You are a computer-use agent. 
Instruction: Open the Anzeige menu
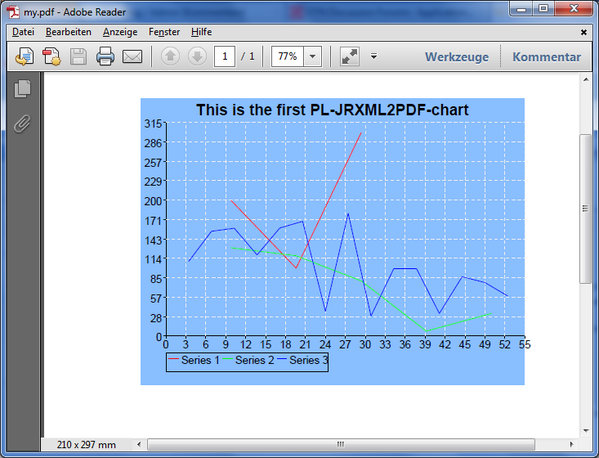pyautogui.click(x=120, y=32)
